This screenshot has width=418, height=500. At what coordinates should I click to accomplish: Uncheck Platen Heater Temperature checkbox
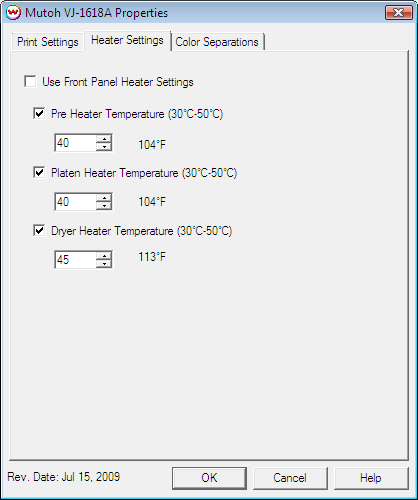coord(39,172)
